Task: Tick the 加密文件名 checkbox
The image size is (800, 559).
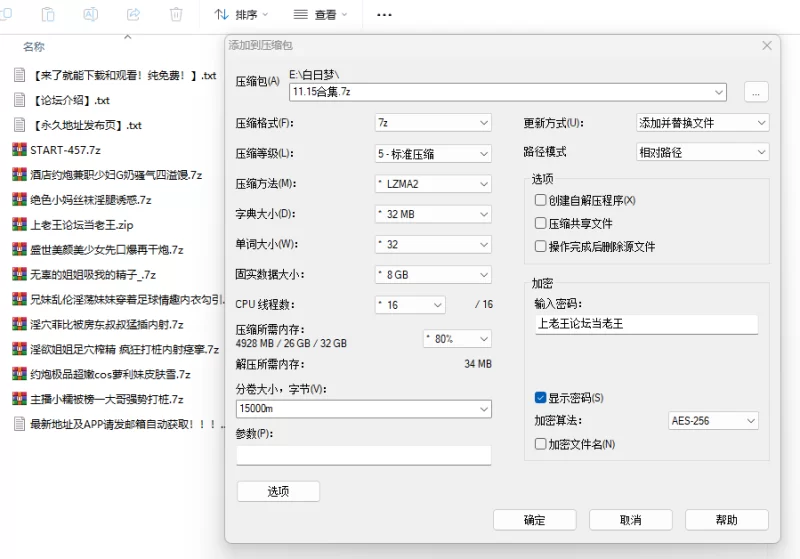Action: click(x=541, y=444)
